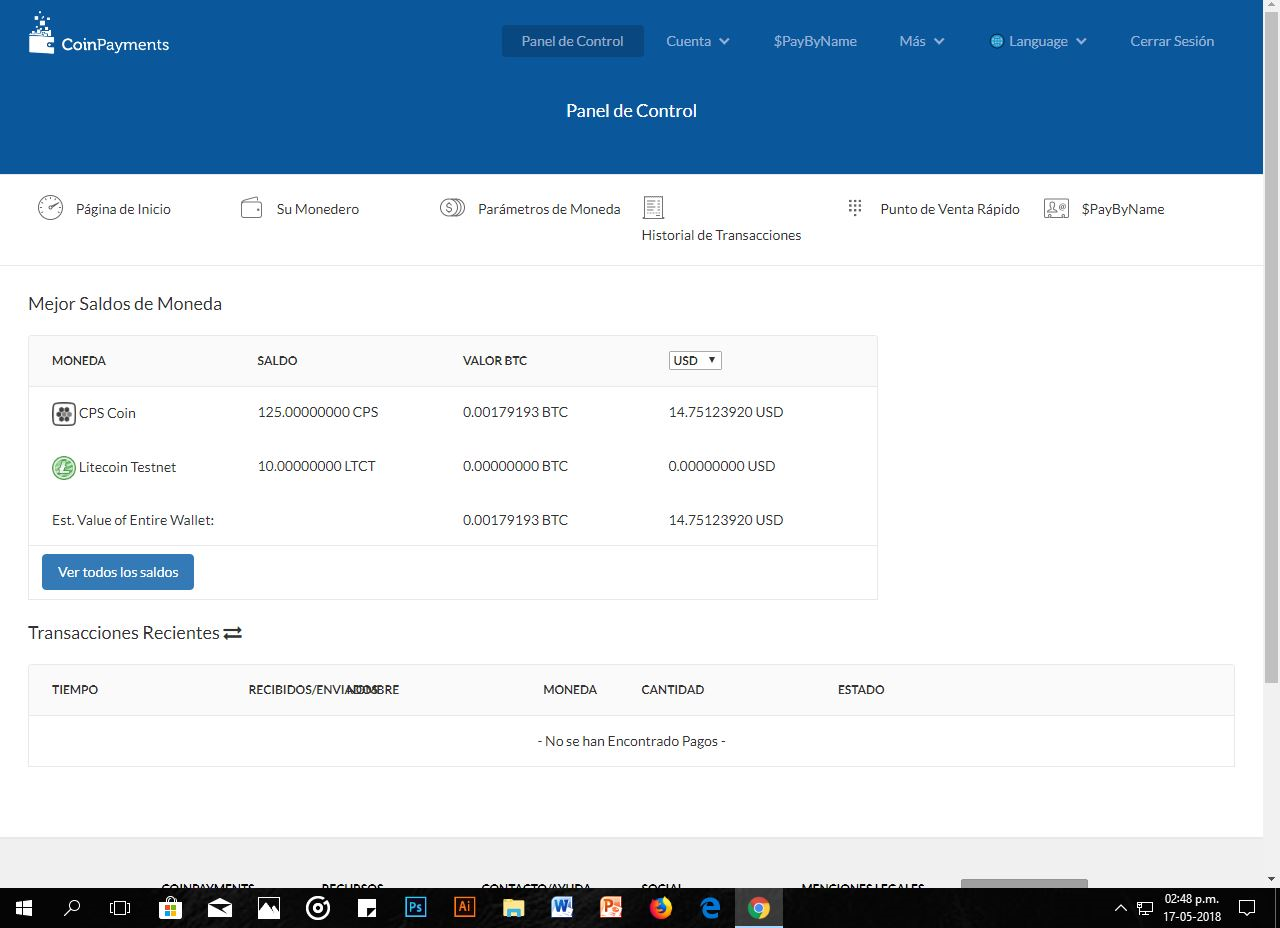This screenshot has width=1280, height=928.
Task: Click the taskbar clock and date
Action: (1192, 908)
